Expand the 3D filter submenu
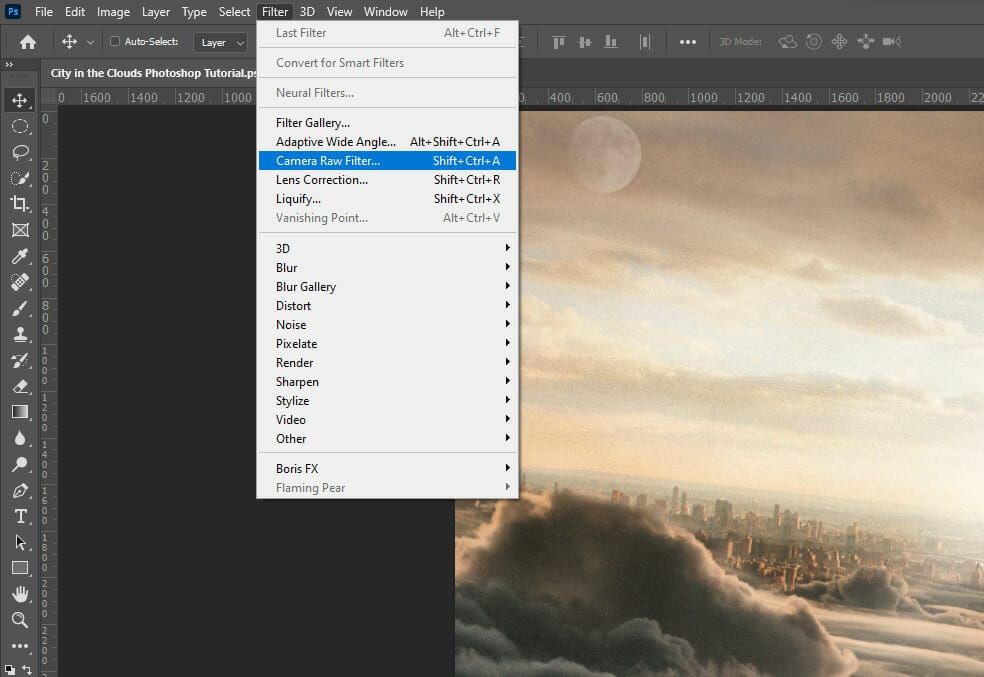Screen dimensions: 984x677 pyautogui.click(x=387, y=248)
